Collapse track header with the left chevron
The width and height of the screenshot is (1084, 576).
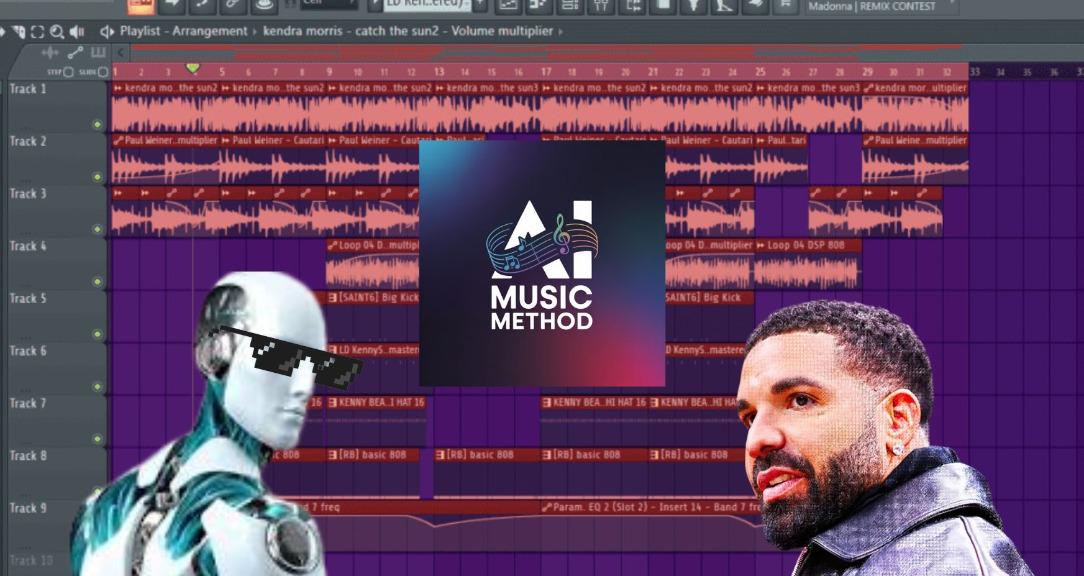tap(120, 53)
